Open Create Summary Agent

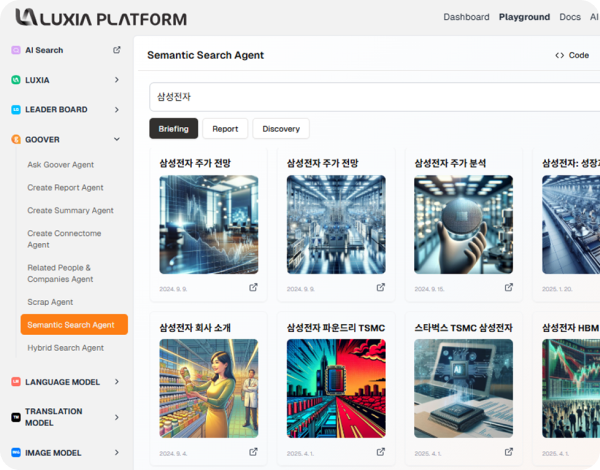click(70, 211)
